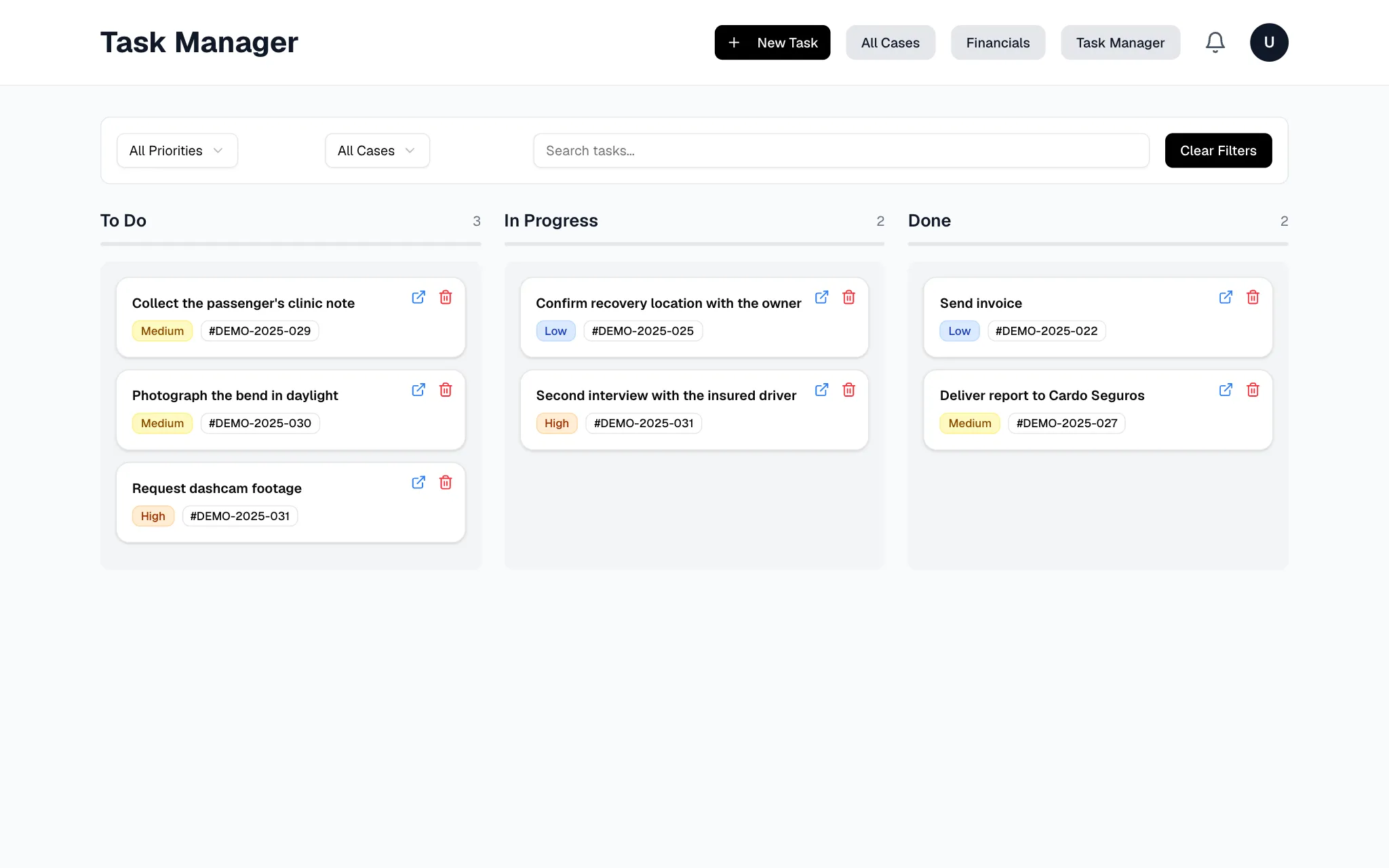
Task: Click the #DEMO-2025-030 case tag
Action: pyautogui.click(x=260, y=423)
